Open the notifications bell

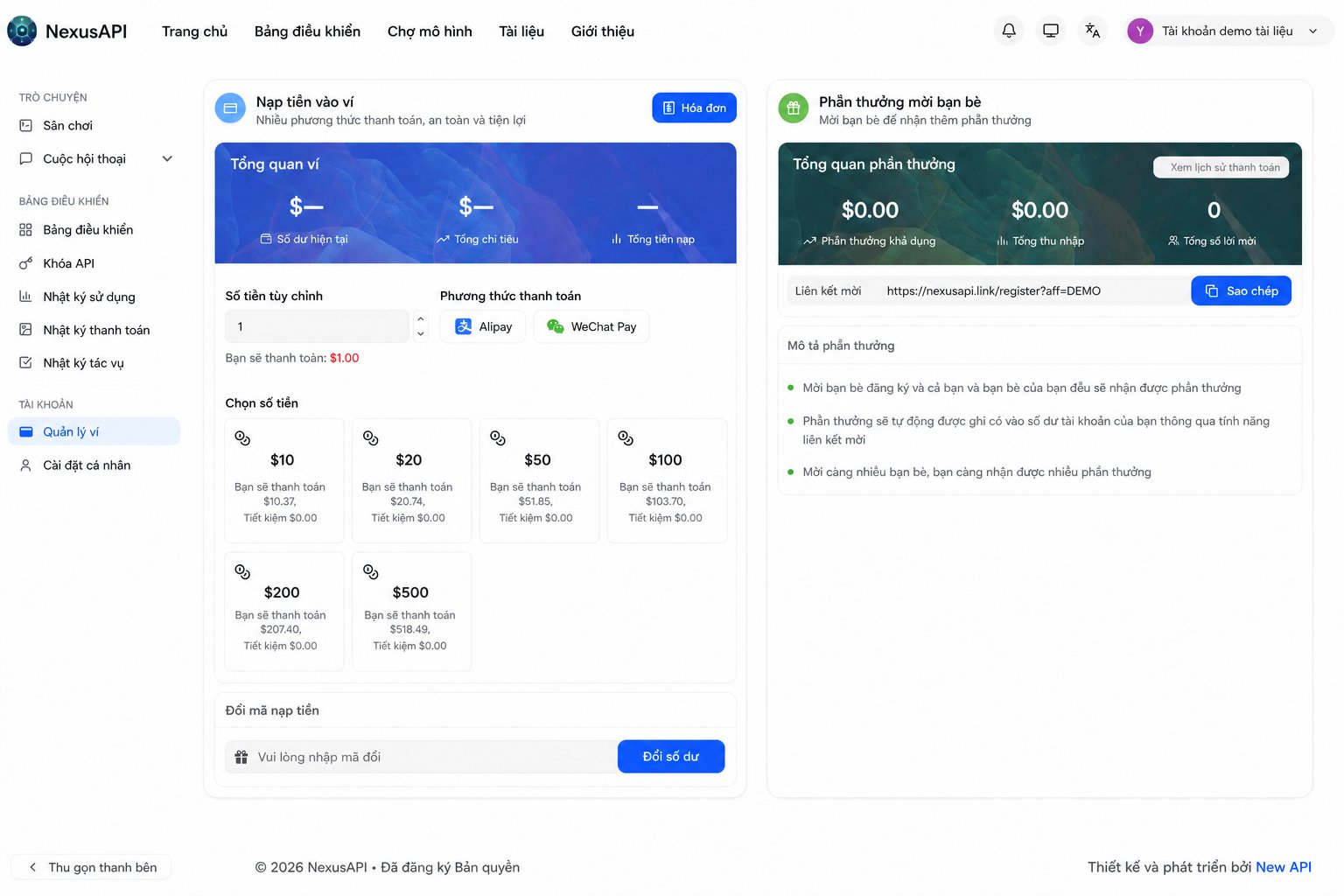1009,31
